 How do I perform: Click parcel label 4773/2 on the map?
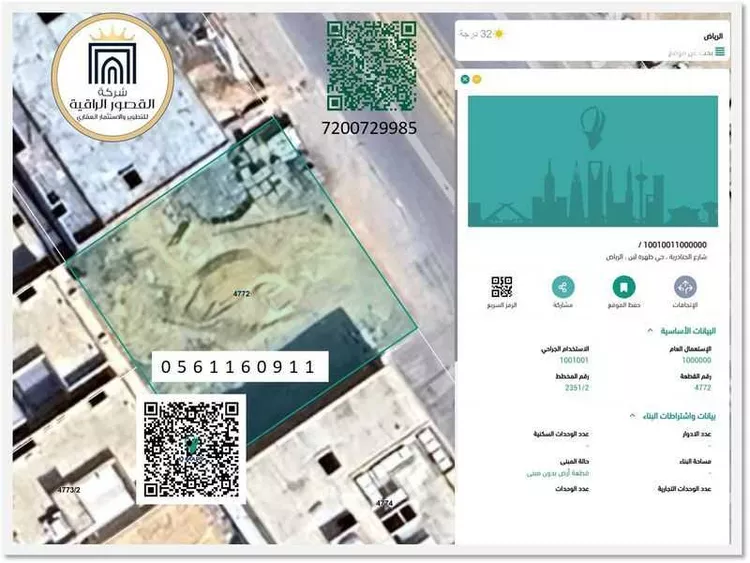pyautogui.click(x=69, y=490)
